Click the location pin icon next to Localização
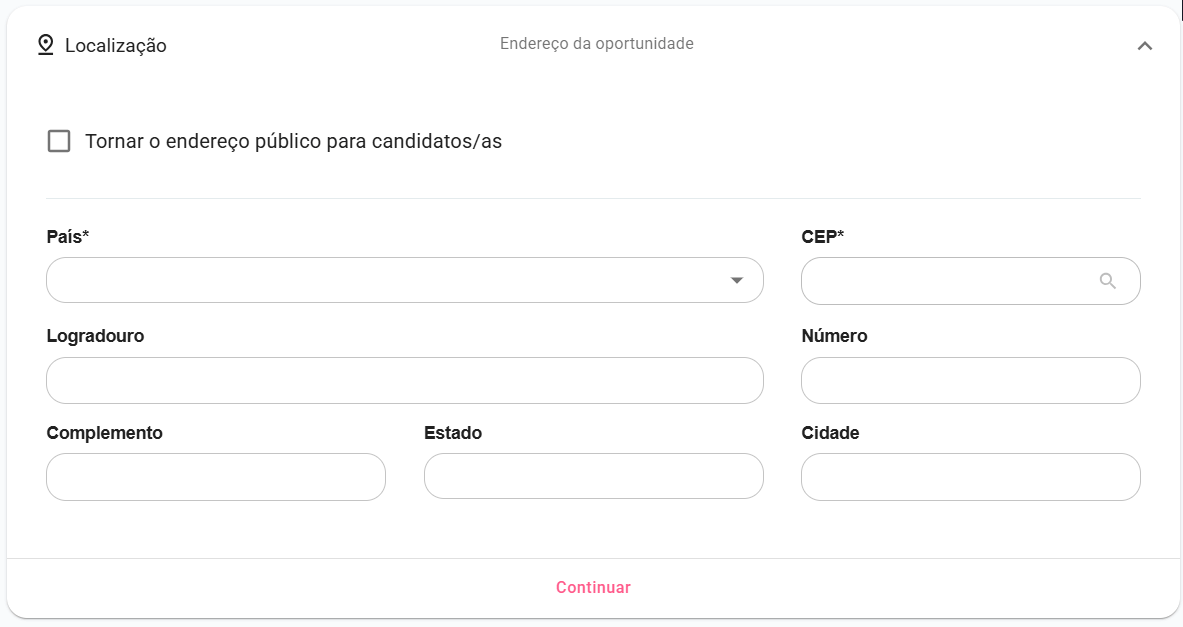The image size is (1183, 627). (44, 44)
